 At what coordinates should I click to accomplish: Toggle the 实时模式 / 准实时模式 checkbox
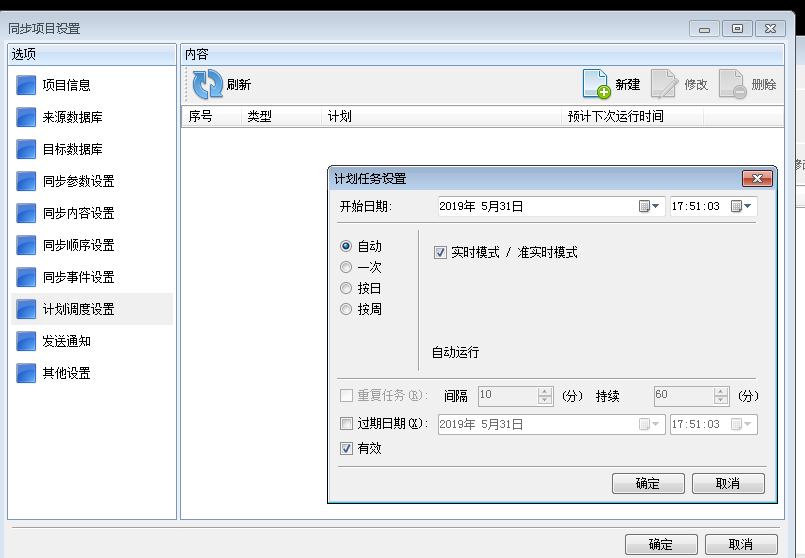click(440, 252)
